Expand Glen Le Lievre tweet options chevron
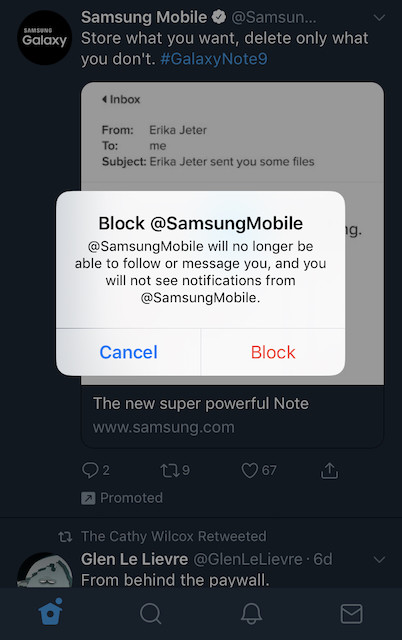 [379, 559]
